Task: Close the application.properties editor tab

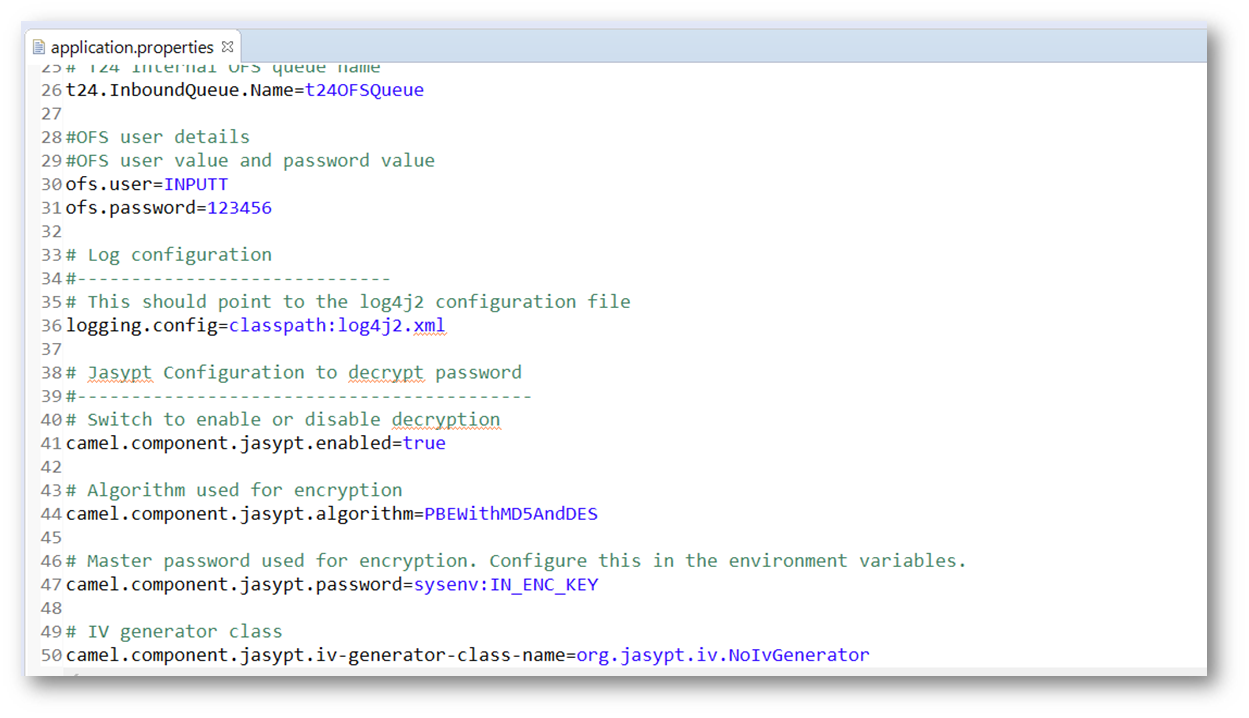Action: [x=227, y=46]
